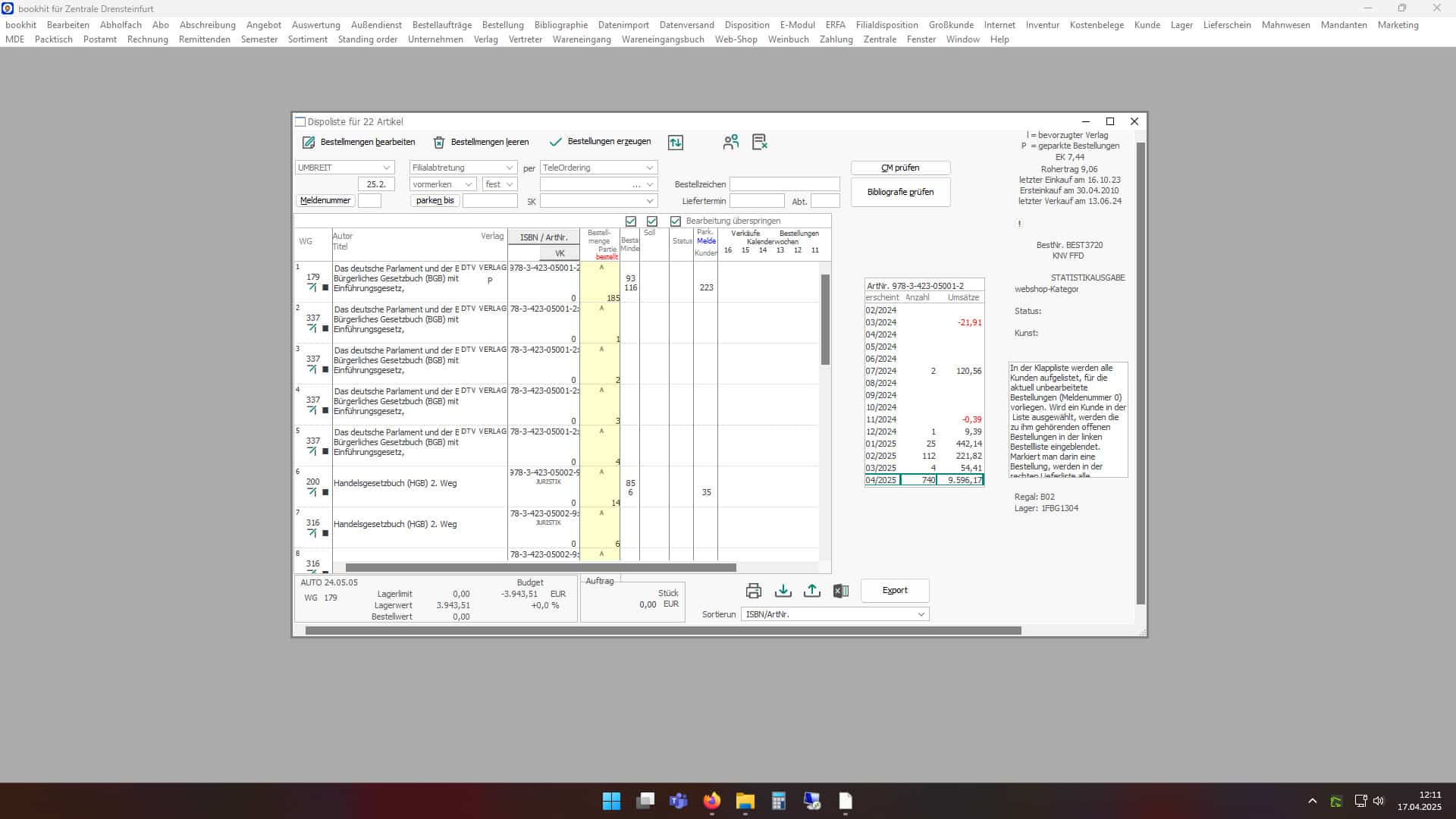Image resolution: width=1456 pixels, height=819 pixels.
Task: Click the swap arrows toolbar icon
Action: point(675,143)
